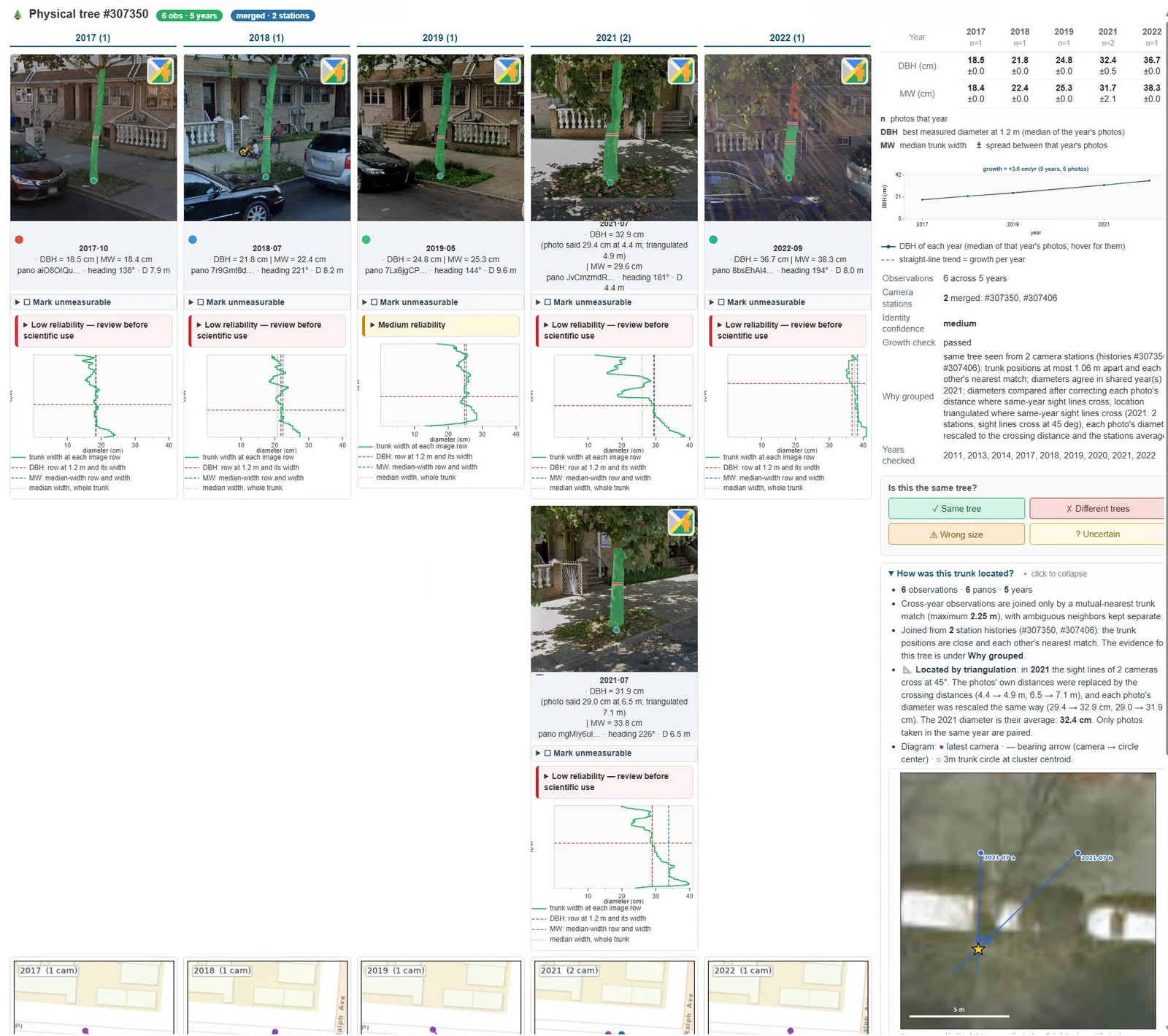Tick Mark unmeasurable for the DBH 31.9 photo
This screenshot has height=1036, width=1168.
[x=547, y=753]
